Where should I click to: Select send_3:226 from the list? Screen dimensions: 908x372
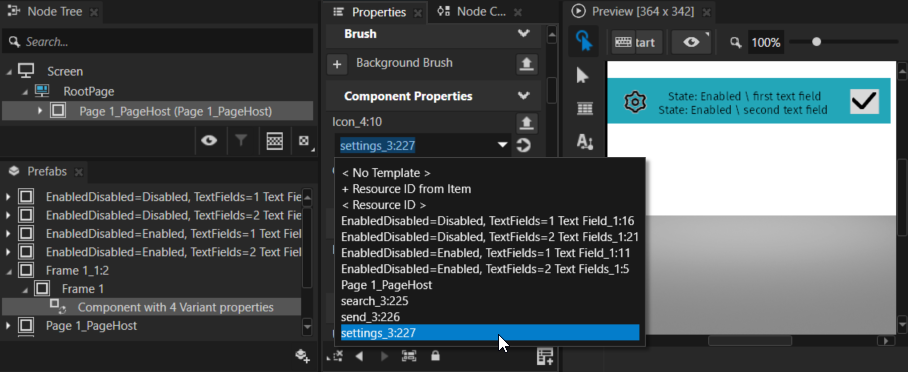(x=371, y=317)
